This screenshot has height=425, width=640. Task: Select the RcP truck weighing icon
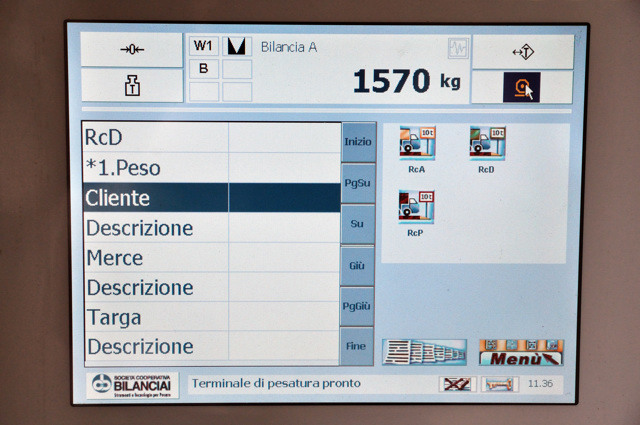[x=416, y=211]
